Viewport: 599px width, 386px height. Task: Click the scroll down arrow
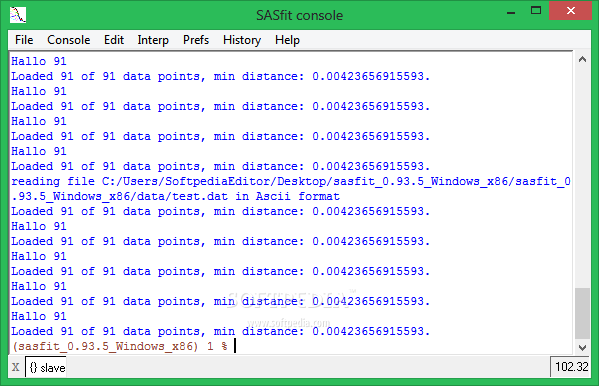pyautogui.click(x=582, y=347)
